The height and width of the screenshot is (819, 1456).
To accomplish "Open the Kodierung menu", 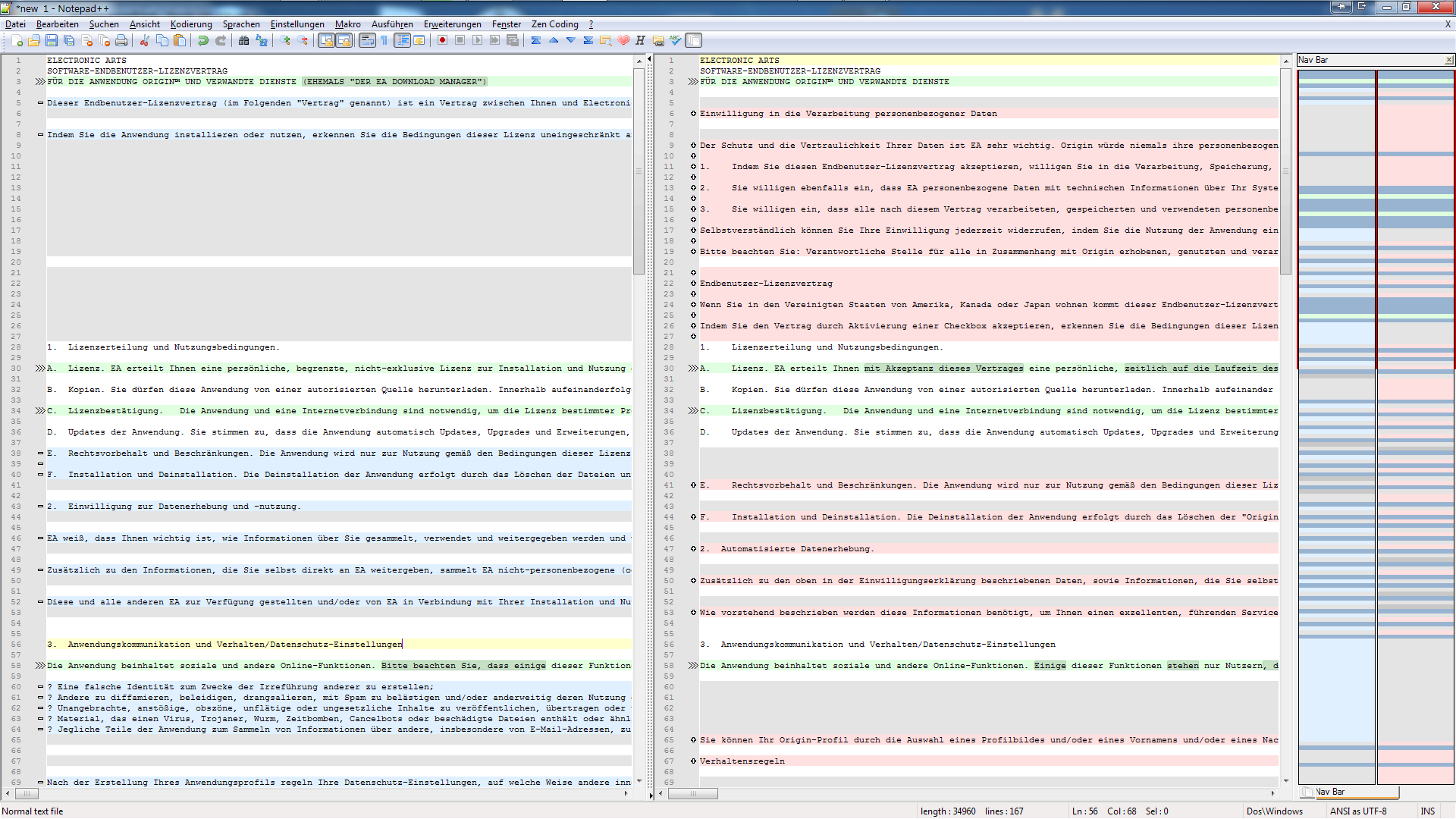I will click(x=191, y=24).
